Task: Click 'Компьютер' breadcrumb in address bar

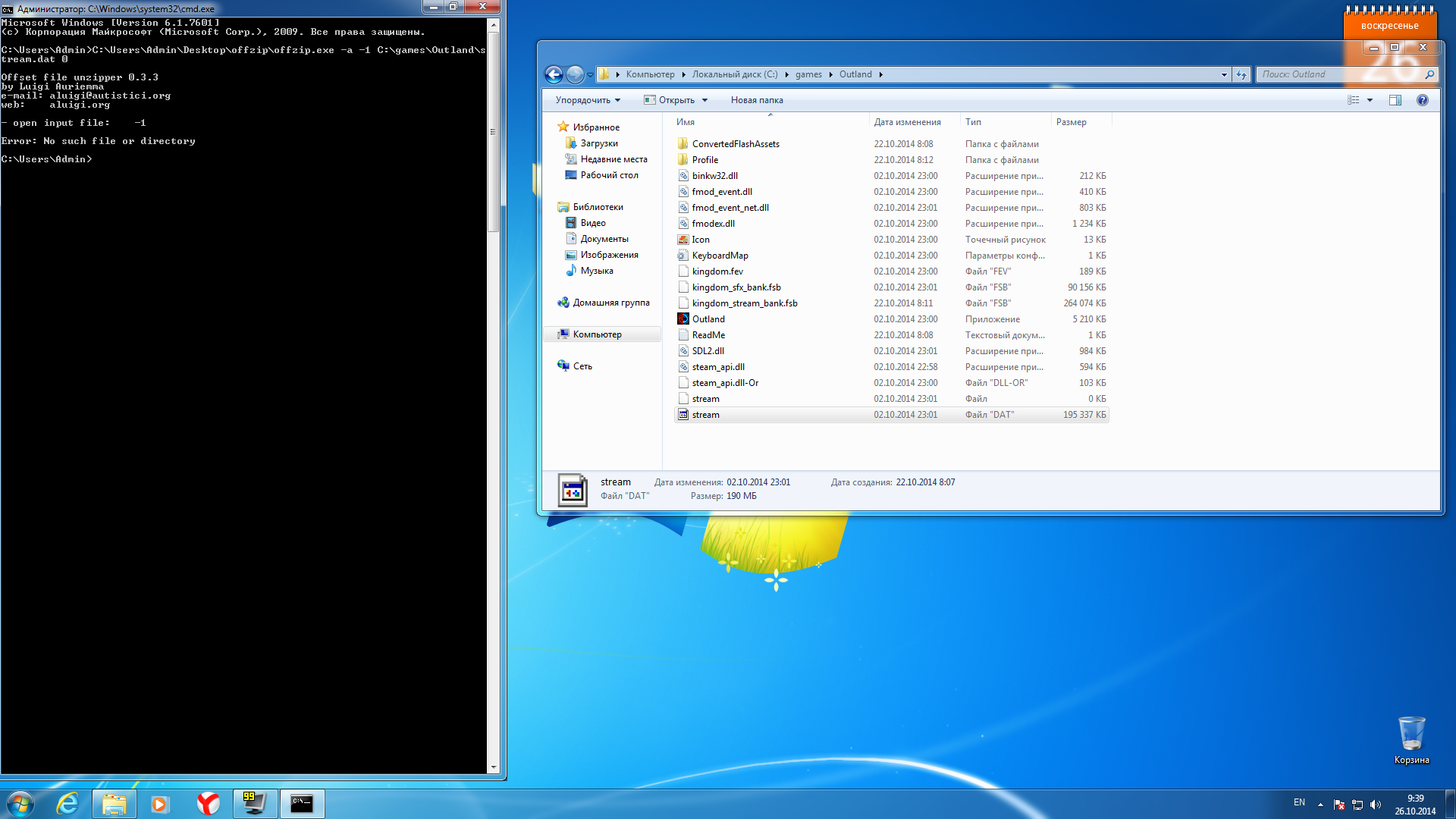Action: [x=650, y=74]
